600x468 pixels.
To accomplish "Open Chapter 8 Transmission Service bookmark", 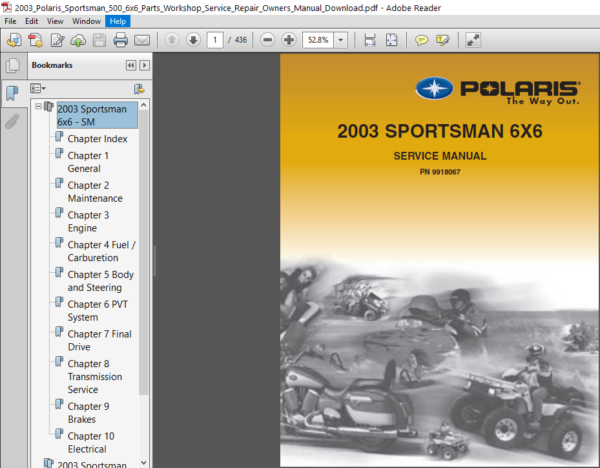I will tap(95, 377).
